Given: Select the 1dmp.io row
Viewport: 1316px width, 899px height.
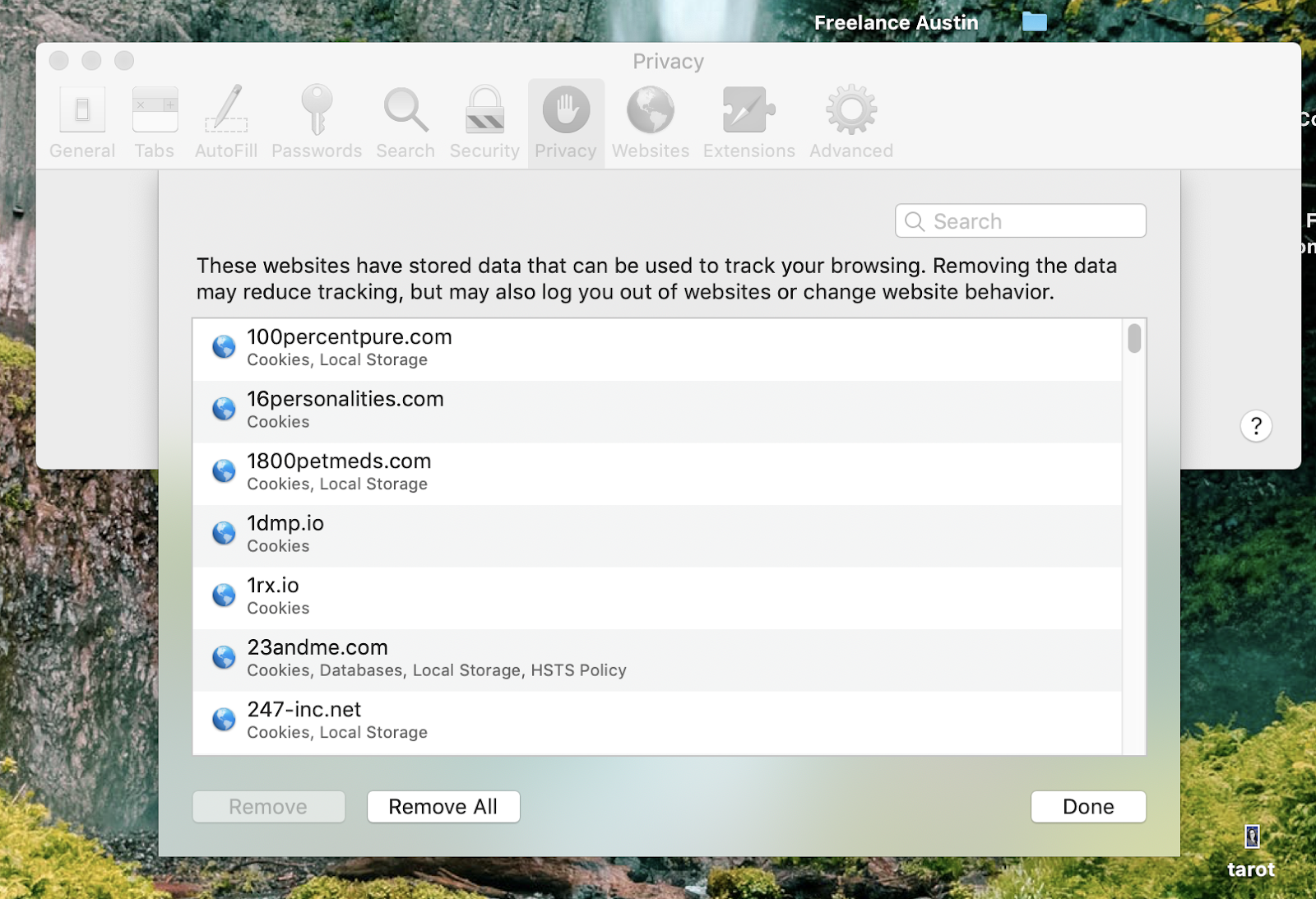Looking at the screenshot, I should [657, 536].
